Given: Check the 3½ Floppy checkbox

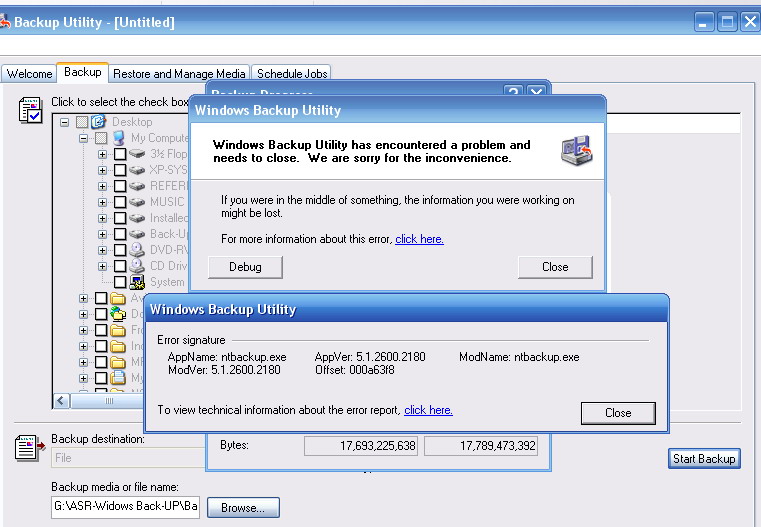Looking at the screenshot, I should (120, 154).
